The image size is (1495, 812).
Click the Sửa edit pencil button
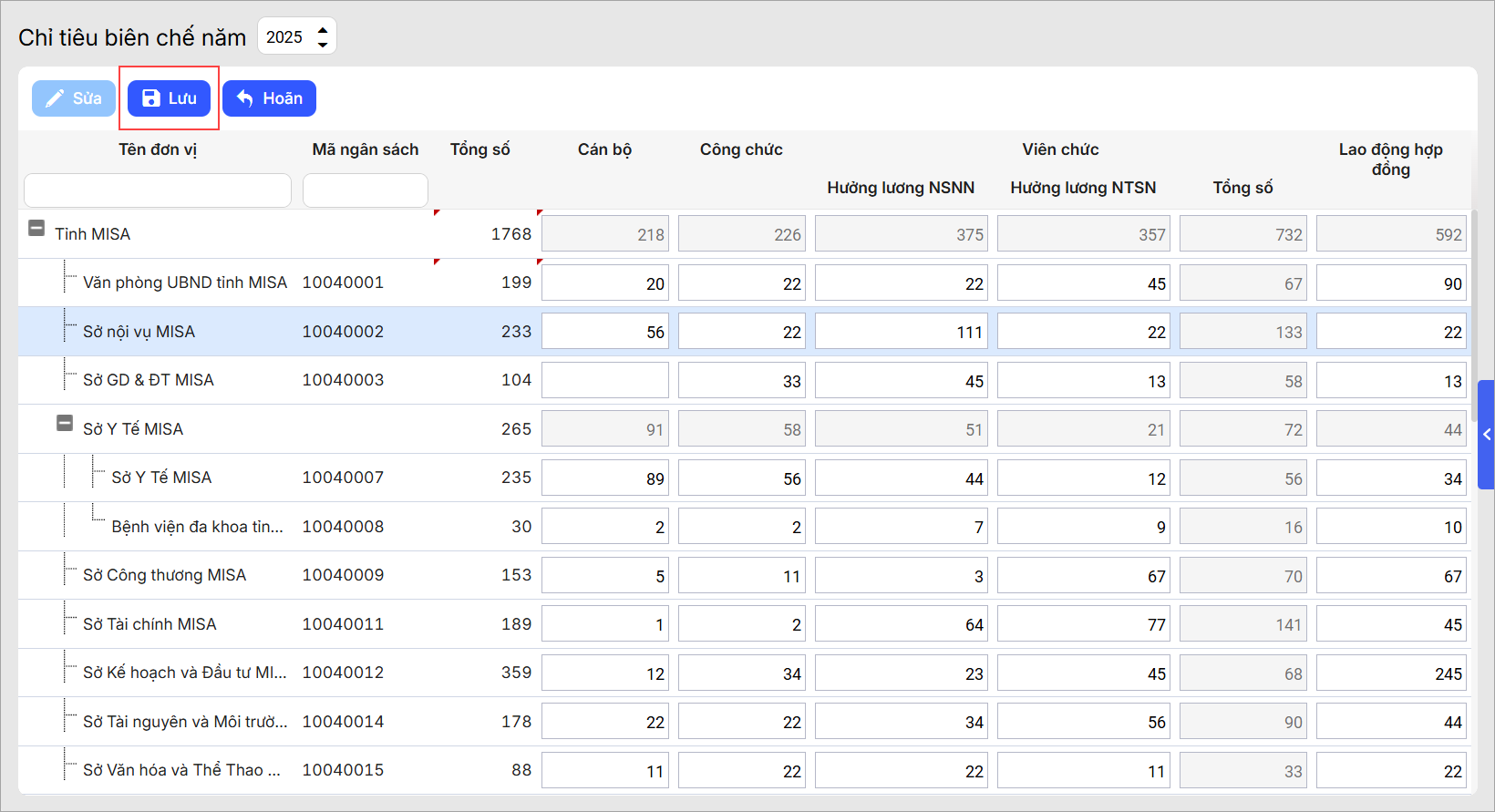[74, 98]
